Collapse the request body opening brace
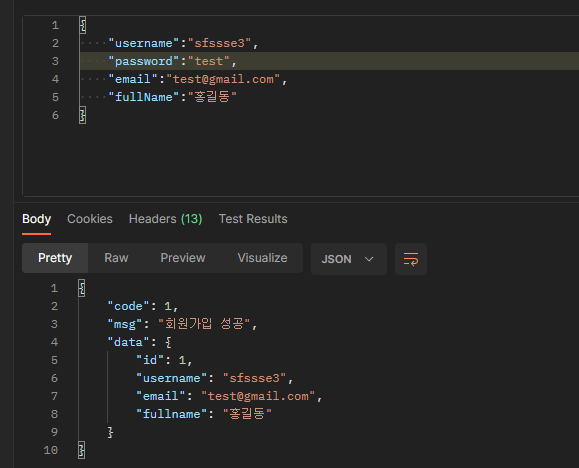This screenshot has height=468, width=579. tap(83, 25)
